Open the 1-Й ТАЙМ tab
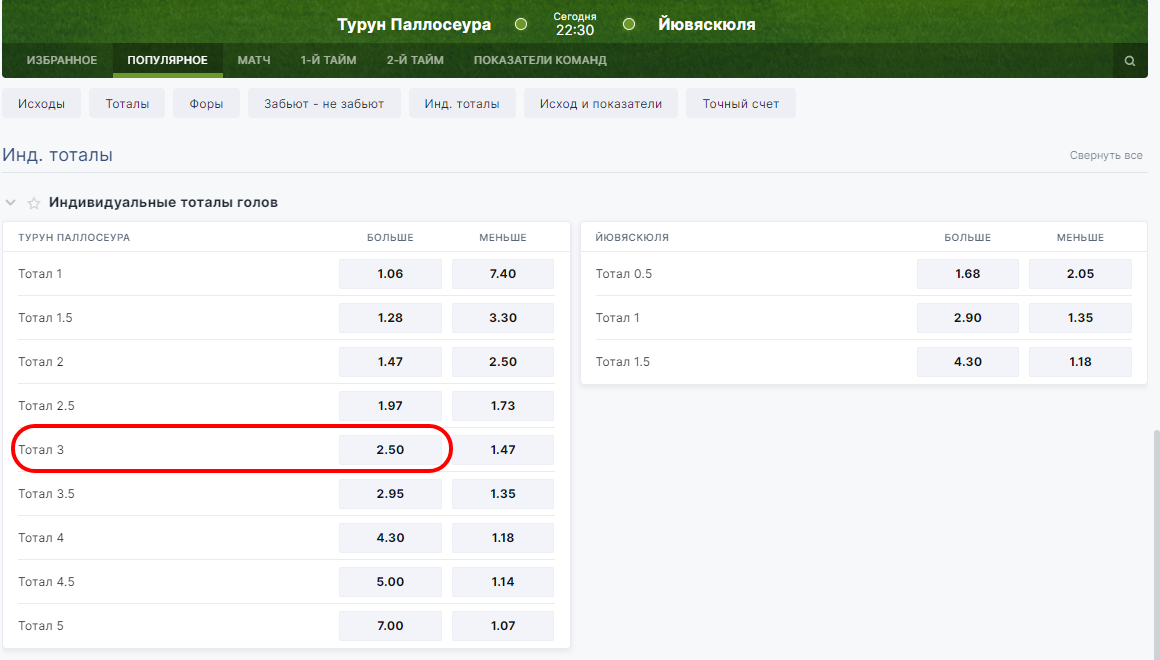This screenshot has width=1160, height=660. point(328,61)
